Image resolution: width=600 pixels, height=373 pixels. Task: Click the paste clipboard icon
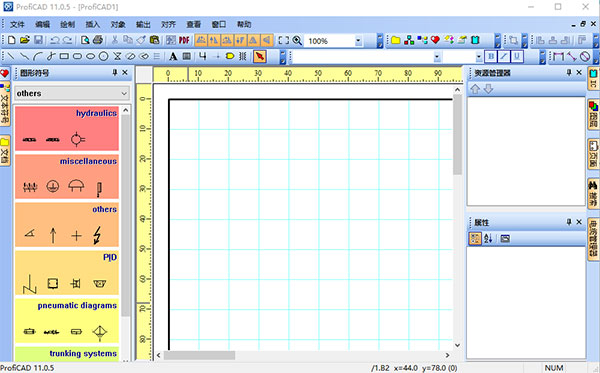155,40
